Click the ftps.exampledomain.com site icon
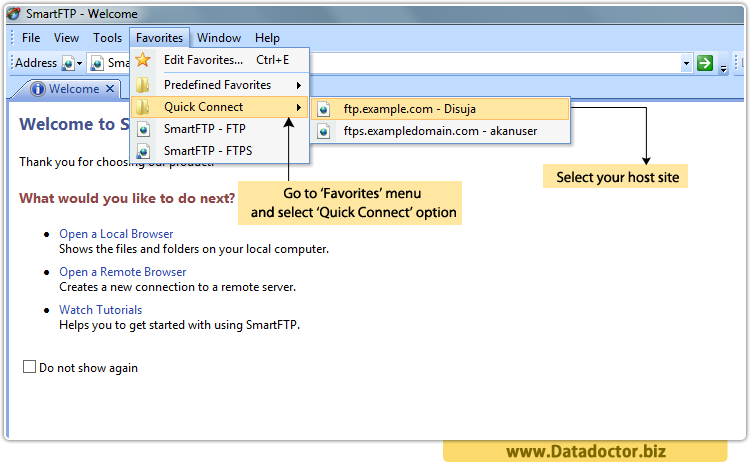This screenshot has width=750, height=462. click(323, 131)
